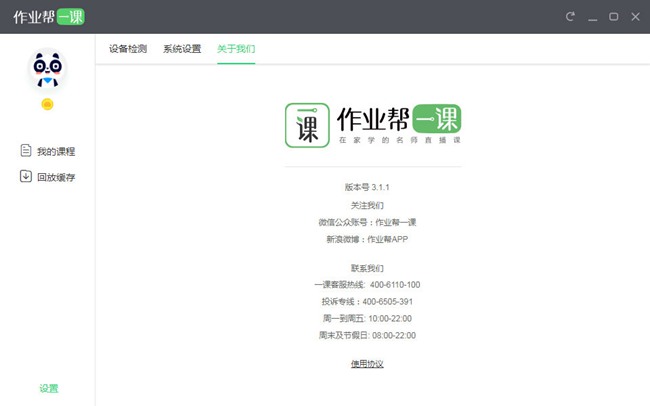Click 新浪微博：作业帮APP text
This screenshot has width=650, height=406.
(367, 239)
